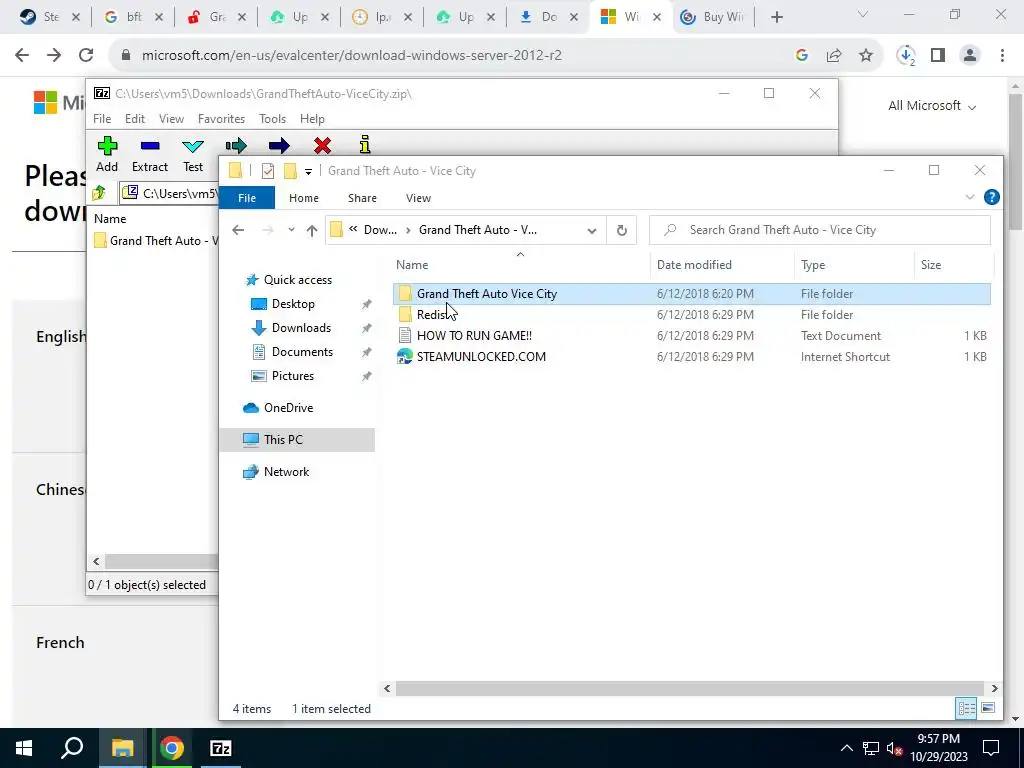The width and height of the screenshot is (1024, 768).
Task: Expand address bar history dropdown
Action: (x=592, y=231)
